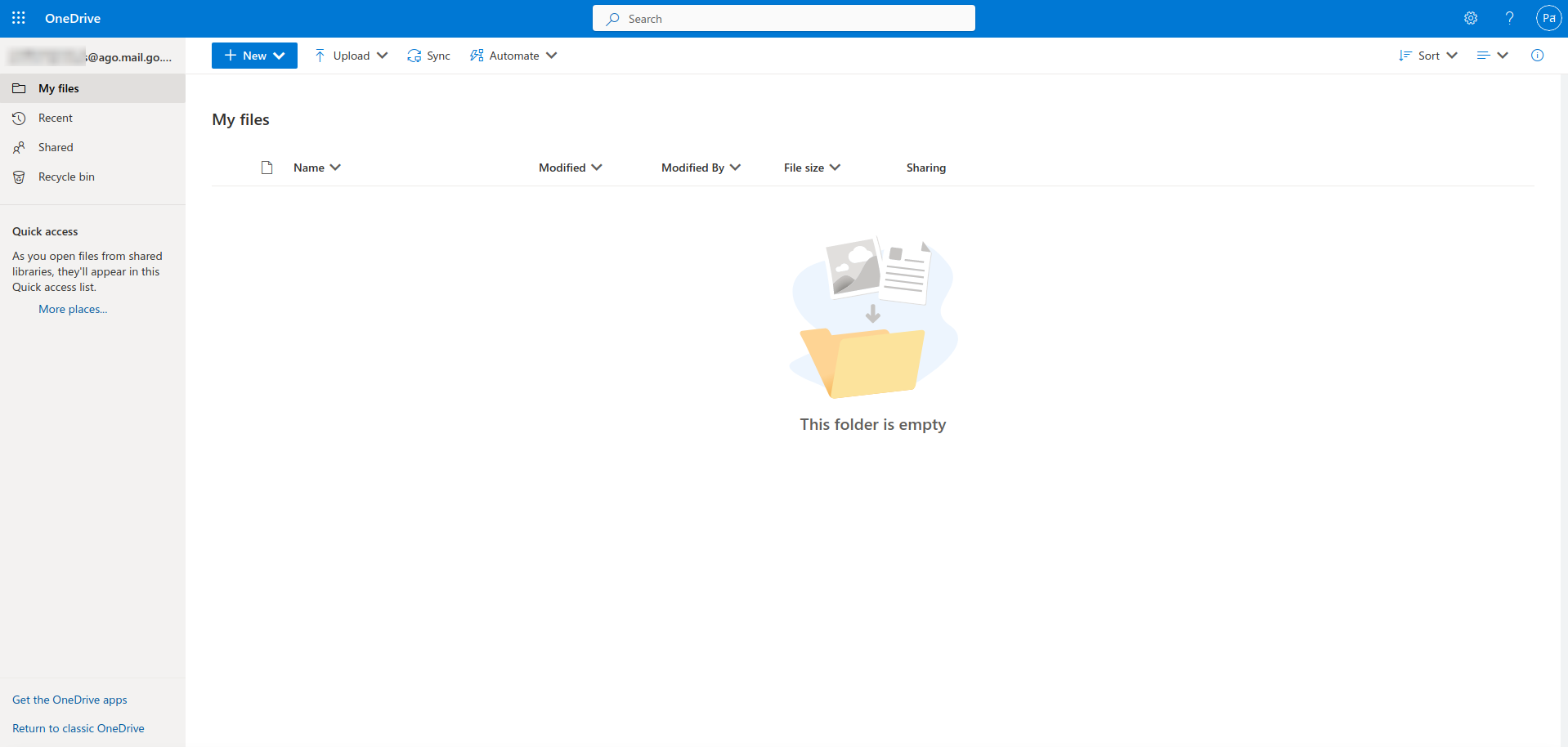Click the Search input box

[783, 18]
